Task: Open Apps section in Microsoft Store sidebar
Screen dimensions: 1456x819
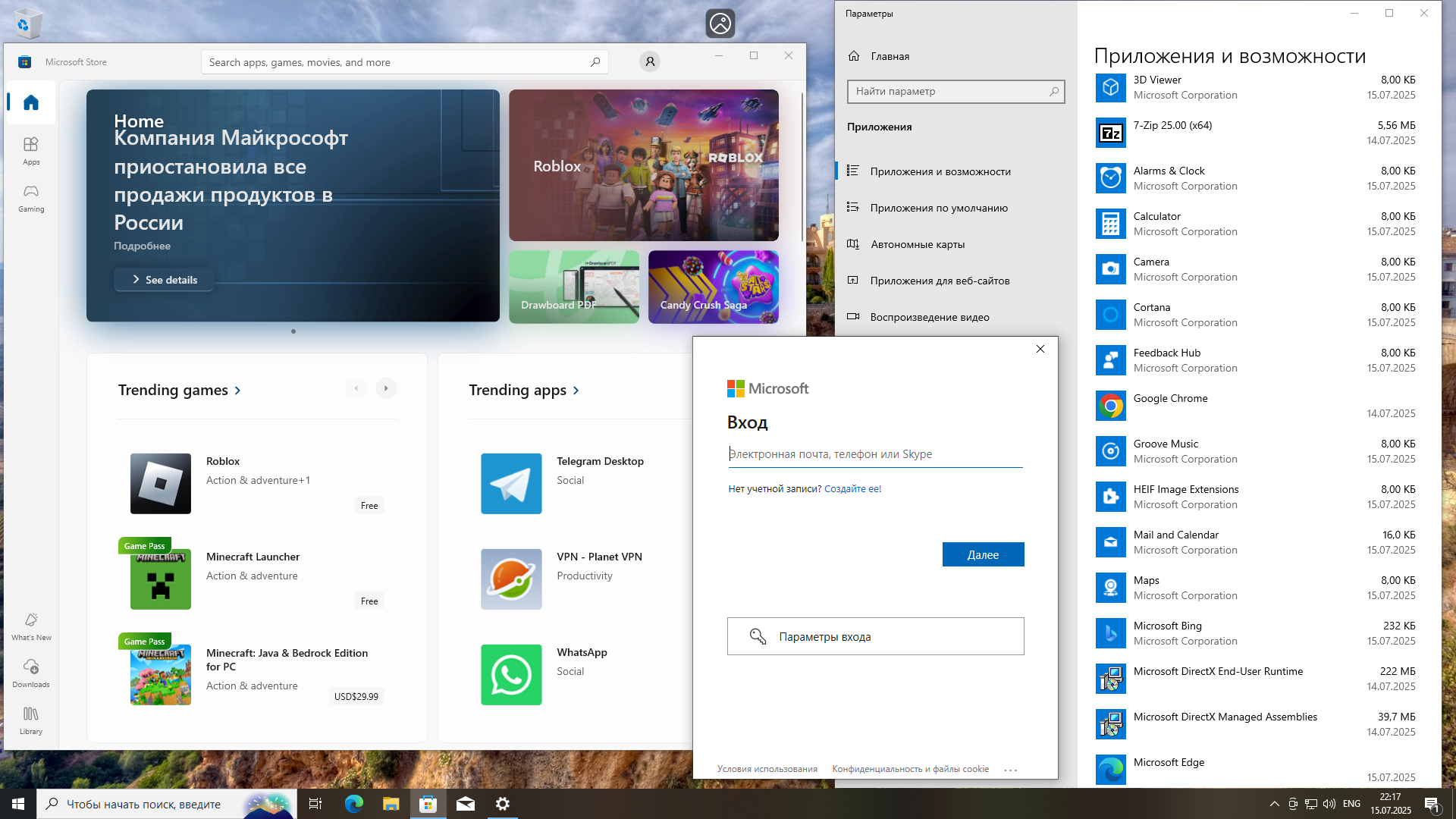Action: pyautogui.click(x=31, y=151)
